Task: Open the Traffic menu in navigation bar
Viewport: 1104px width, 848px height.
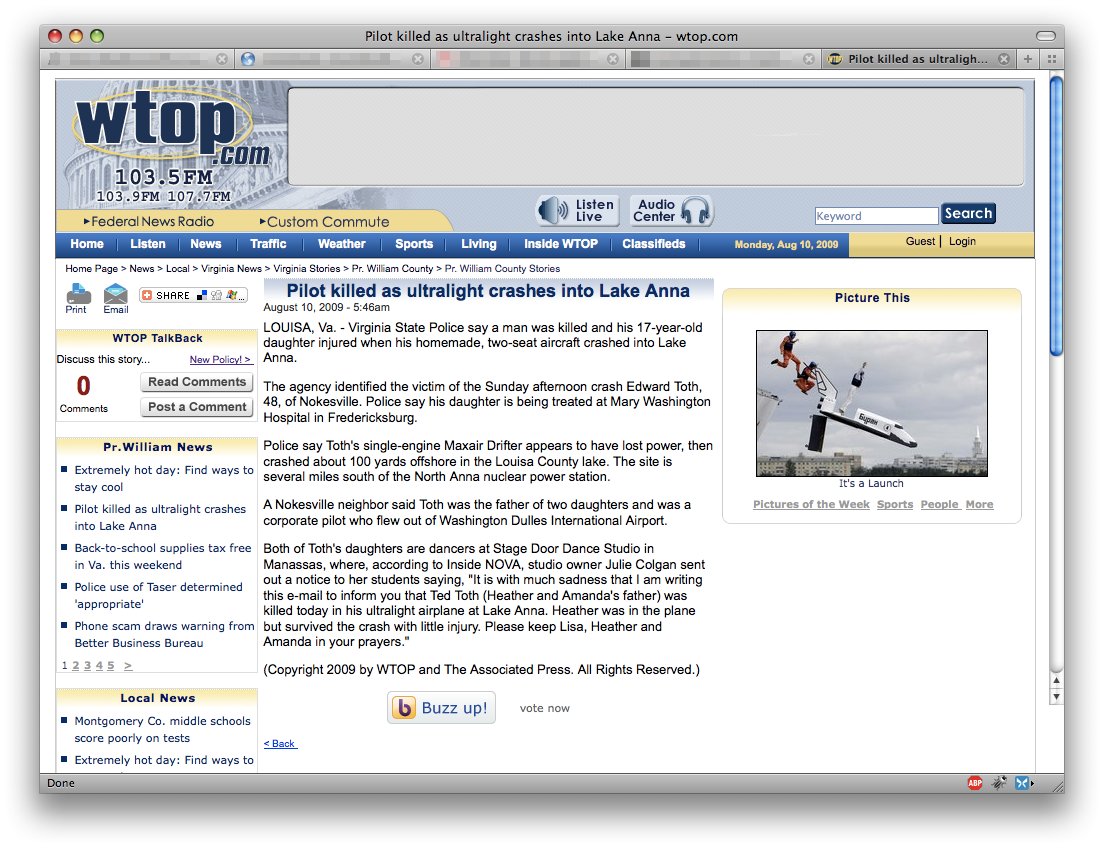Action: pyautogui.click(x=268, y=244)
